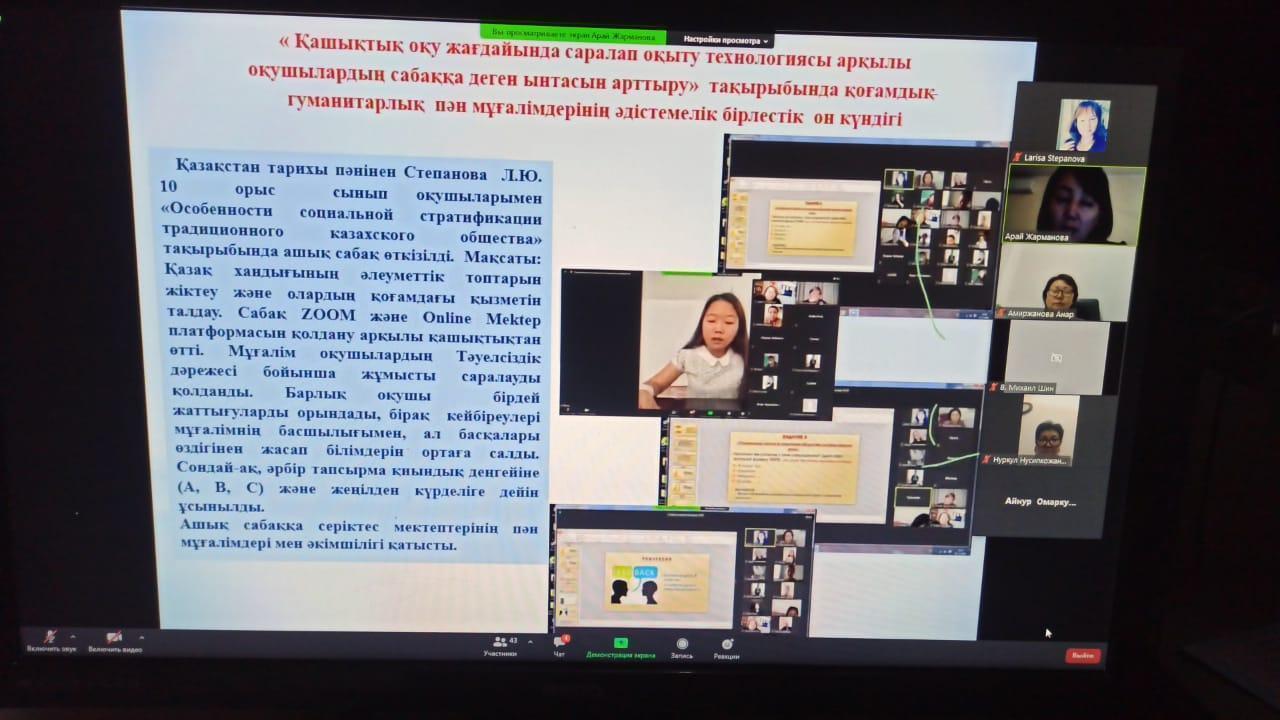The height and width of the screenshot is (720, 1280).
Task: Open Настройки просмотра view options dropdown
Action: point(732,41)
